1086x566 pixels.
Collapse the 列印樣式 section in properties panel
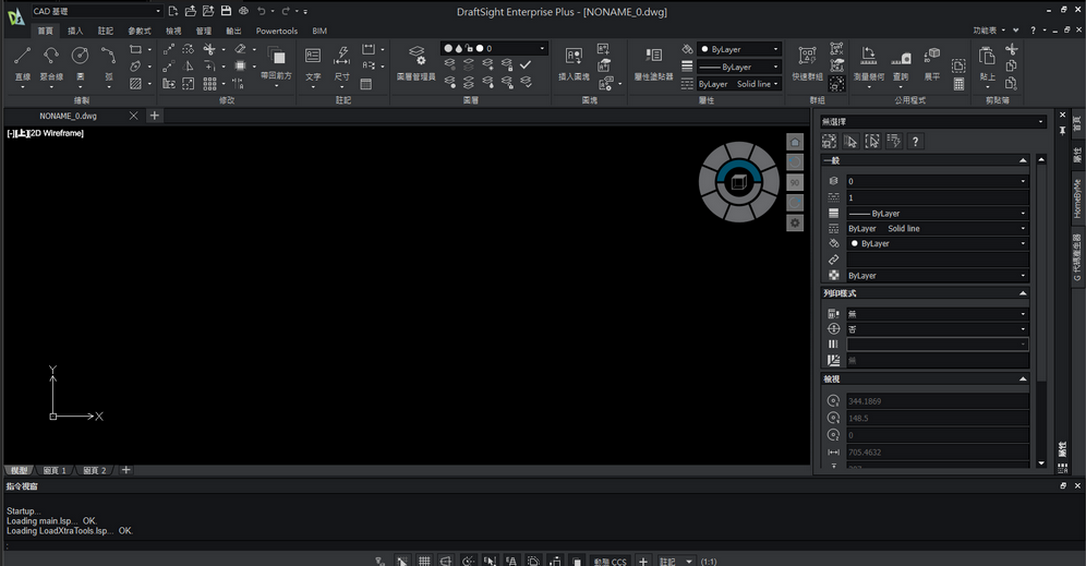coord(1022,293)
